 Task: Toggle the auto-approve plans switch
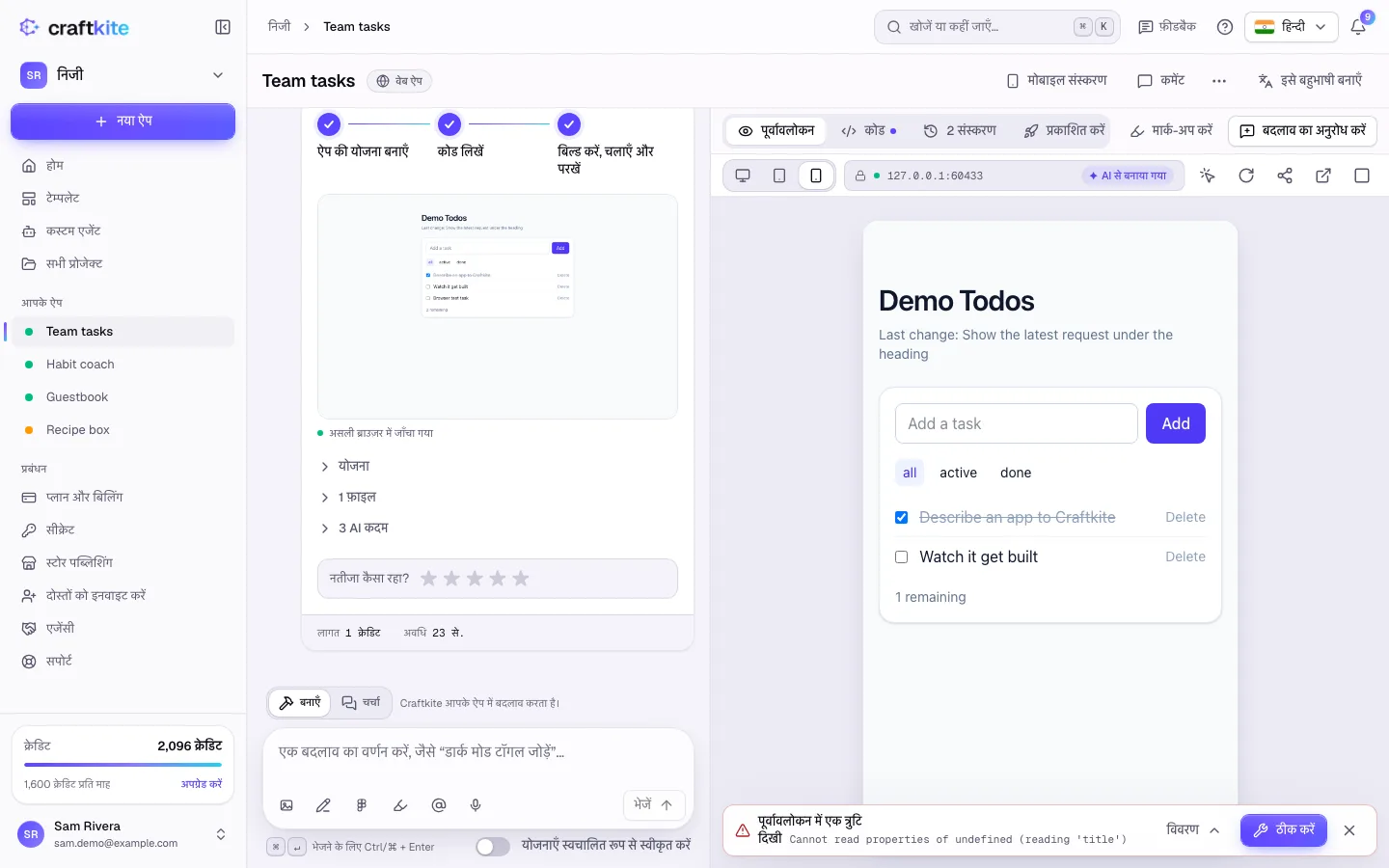[493, 846]
